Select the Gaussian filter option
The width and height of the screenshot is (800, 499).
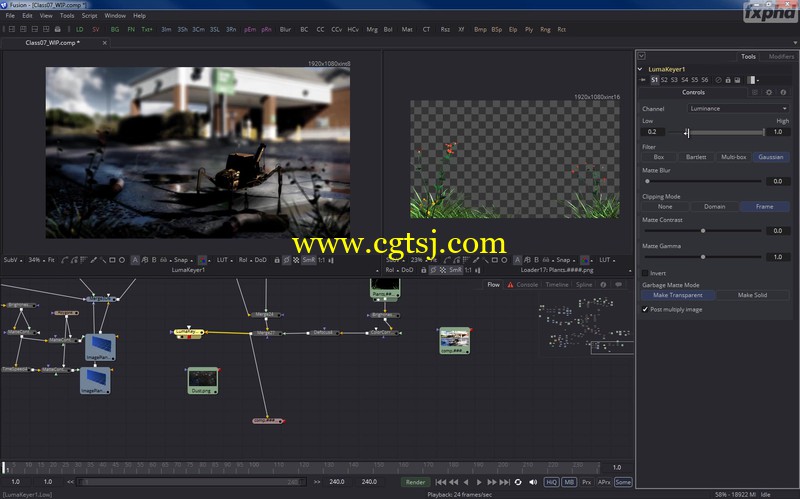[x=771, y=157]
